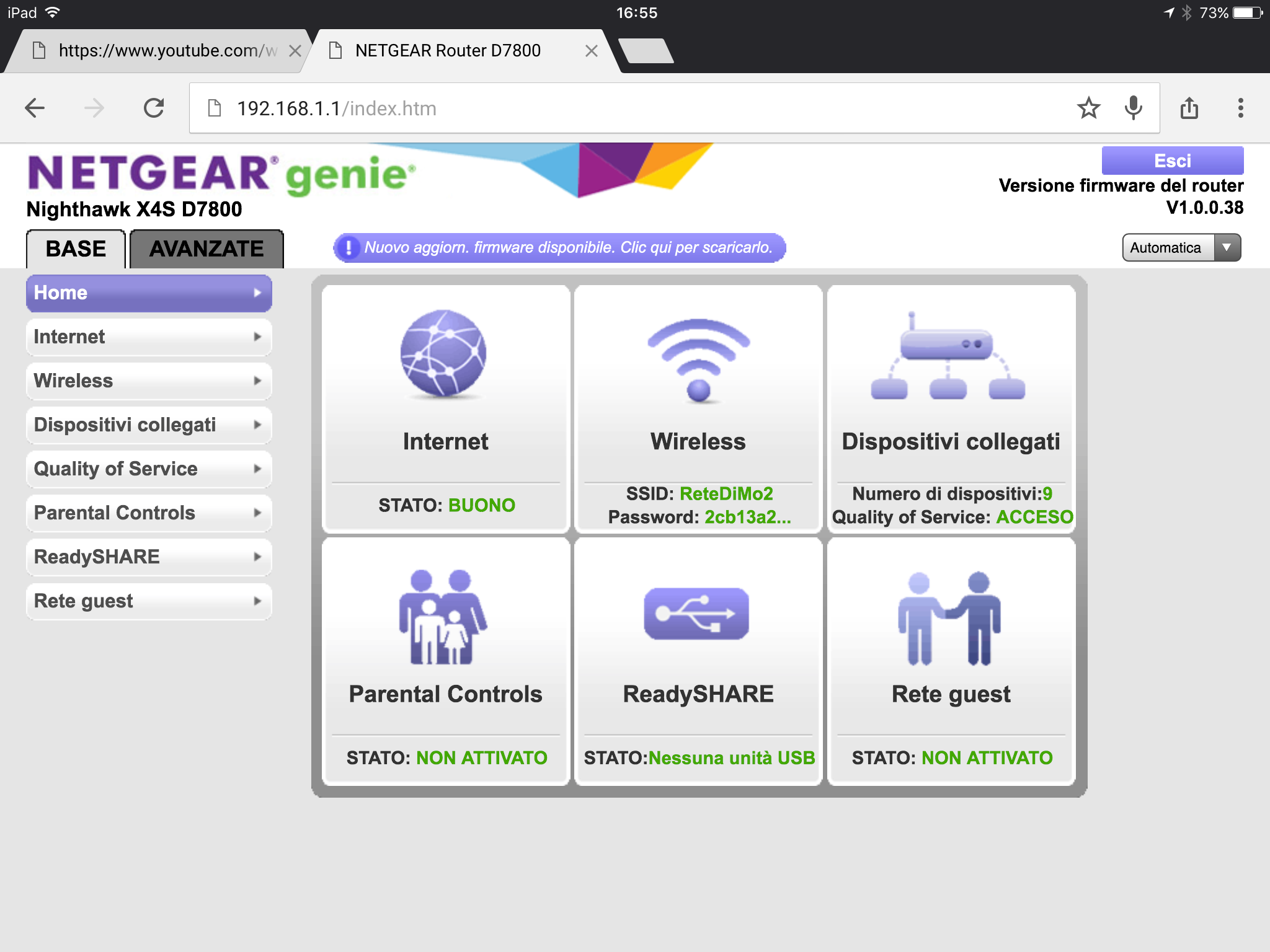Click the firmware update available banner

pyautogui.click(x=559, y=248)
